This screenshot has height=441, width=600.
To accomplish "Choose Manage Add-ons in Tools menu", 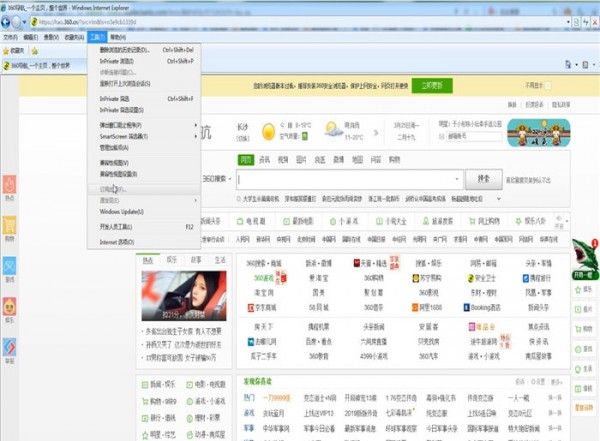I will coord(144,147).
